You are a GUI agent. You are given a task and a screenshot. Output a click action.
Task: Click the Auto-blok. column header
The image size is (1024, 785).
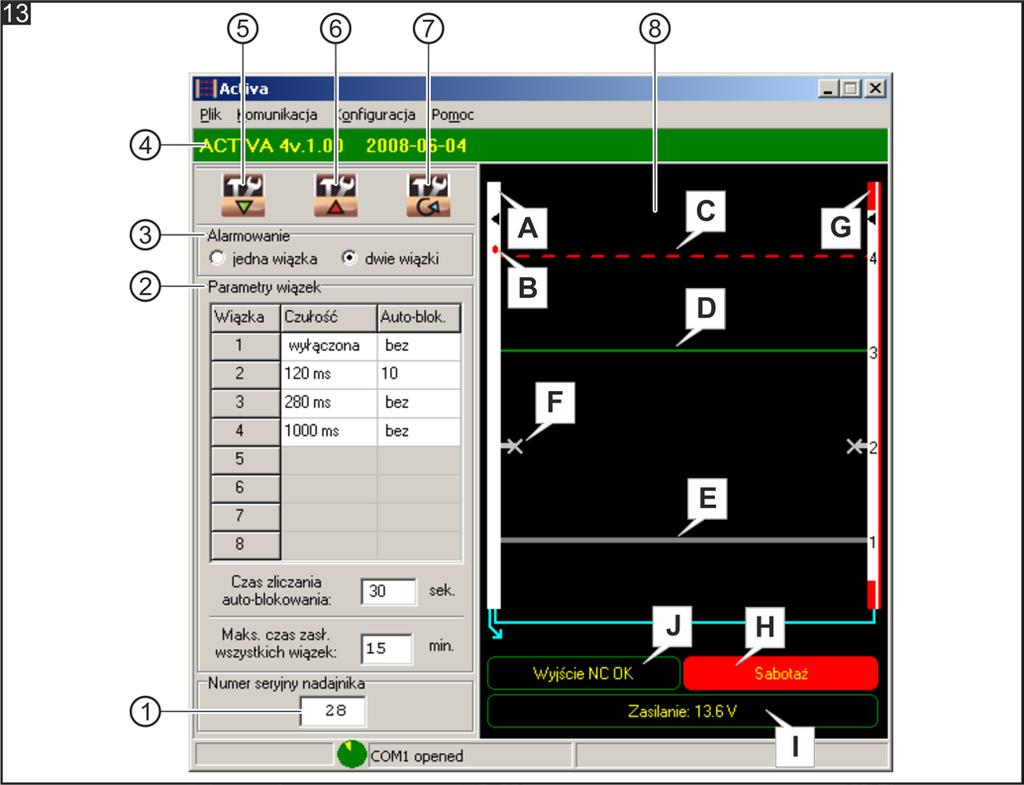(419, 318)
